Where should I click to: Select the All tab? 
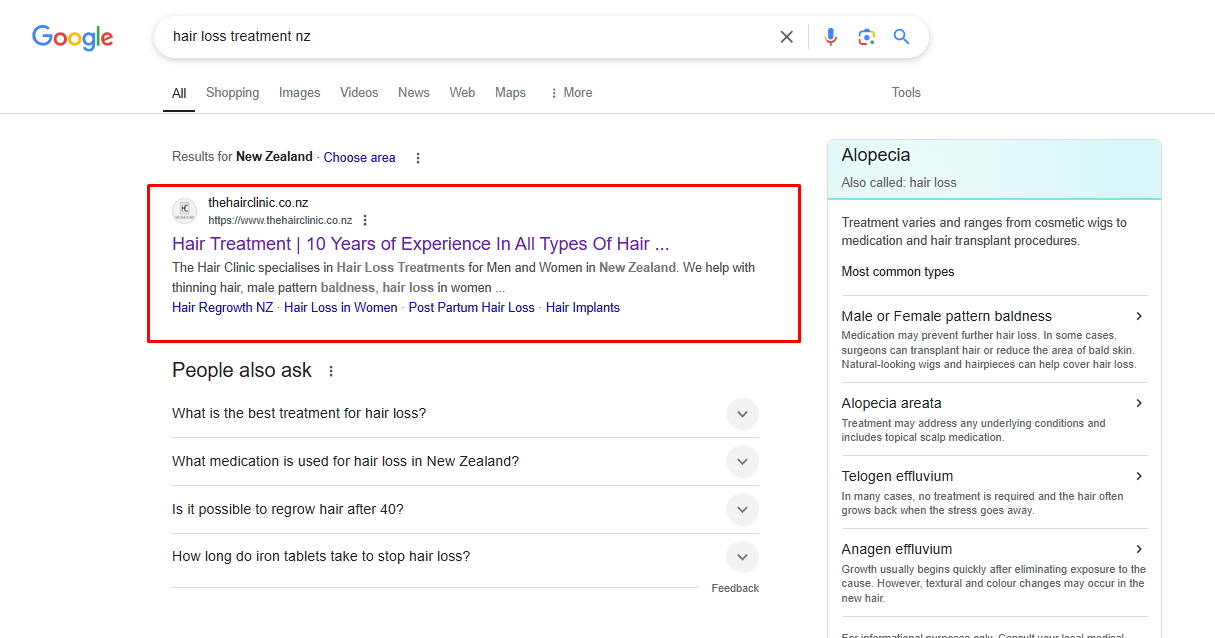pyautogui.click(x=179, y=93)
